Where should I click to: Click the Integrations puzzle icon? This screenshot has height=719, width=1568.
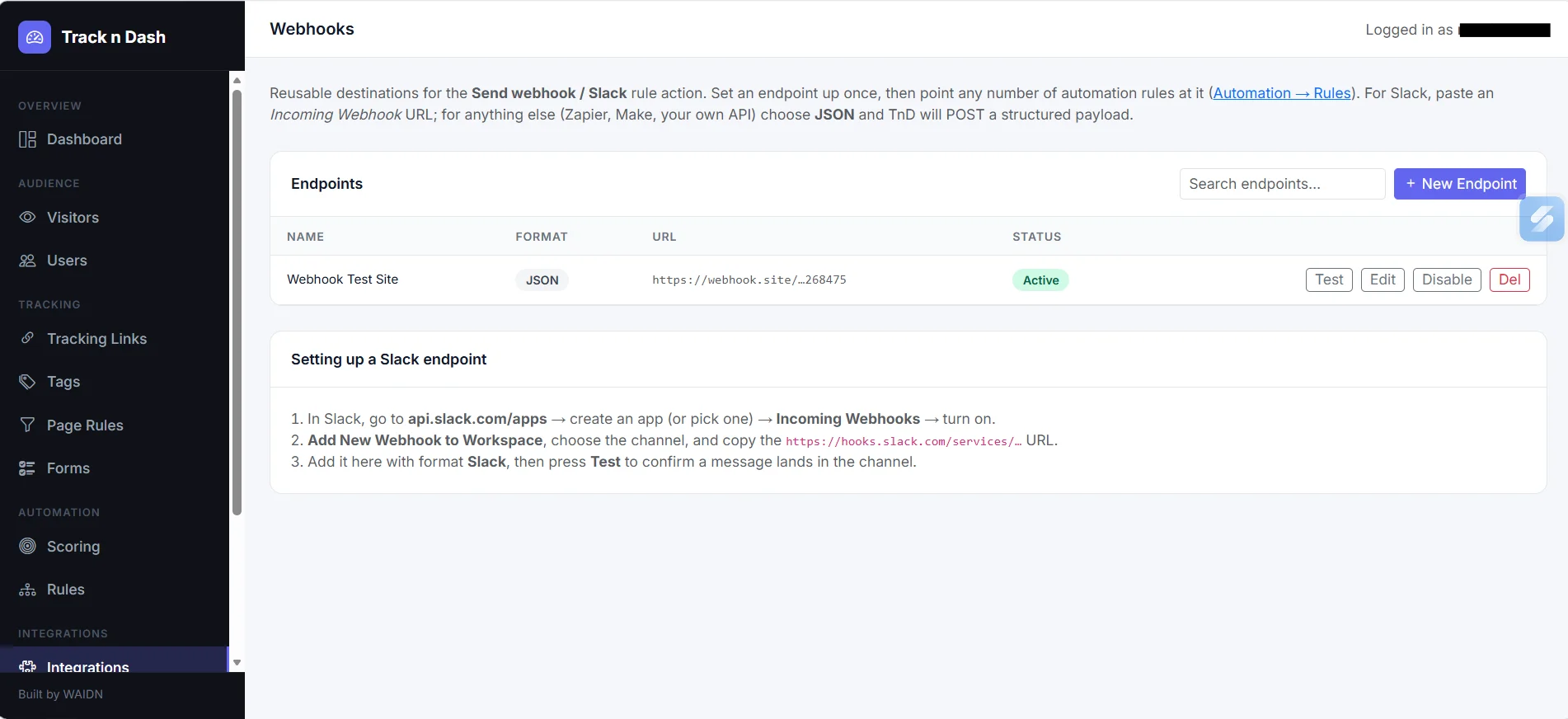pos(27,666)
